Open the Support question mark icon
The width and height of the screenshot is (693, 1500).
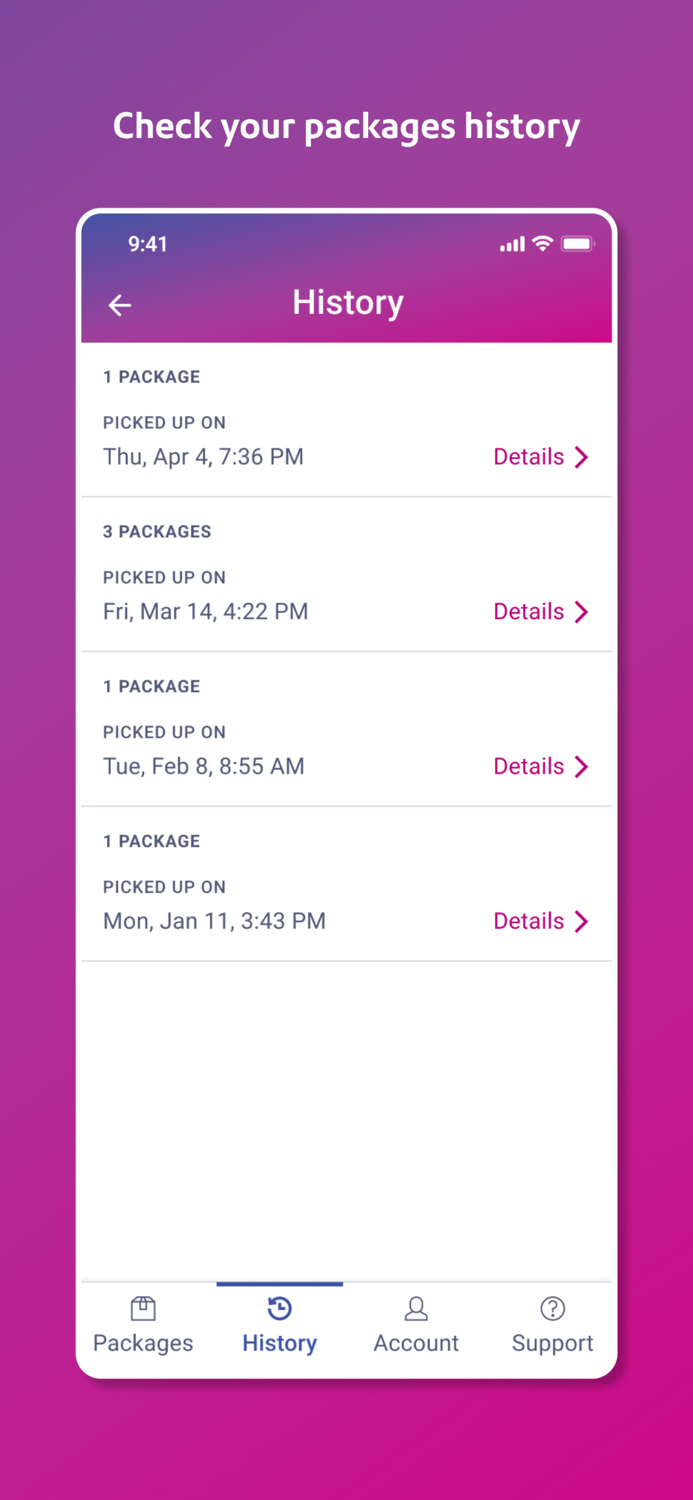pyautogui.click(x=552, y=1307)
